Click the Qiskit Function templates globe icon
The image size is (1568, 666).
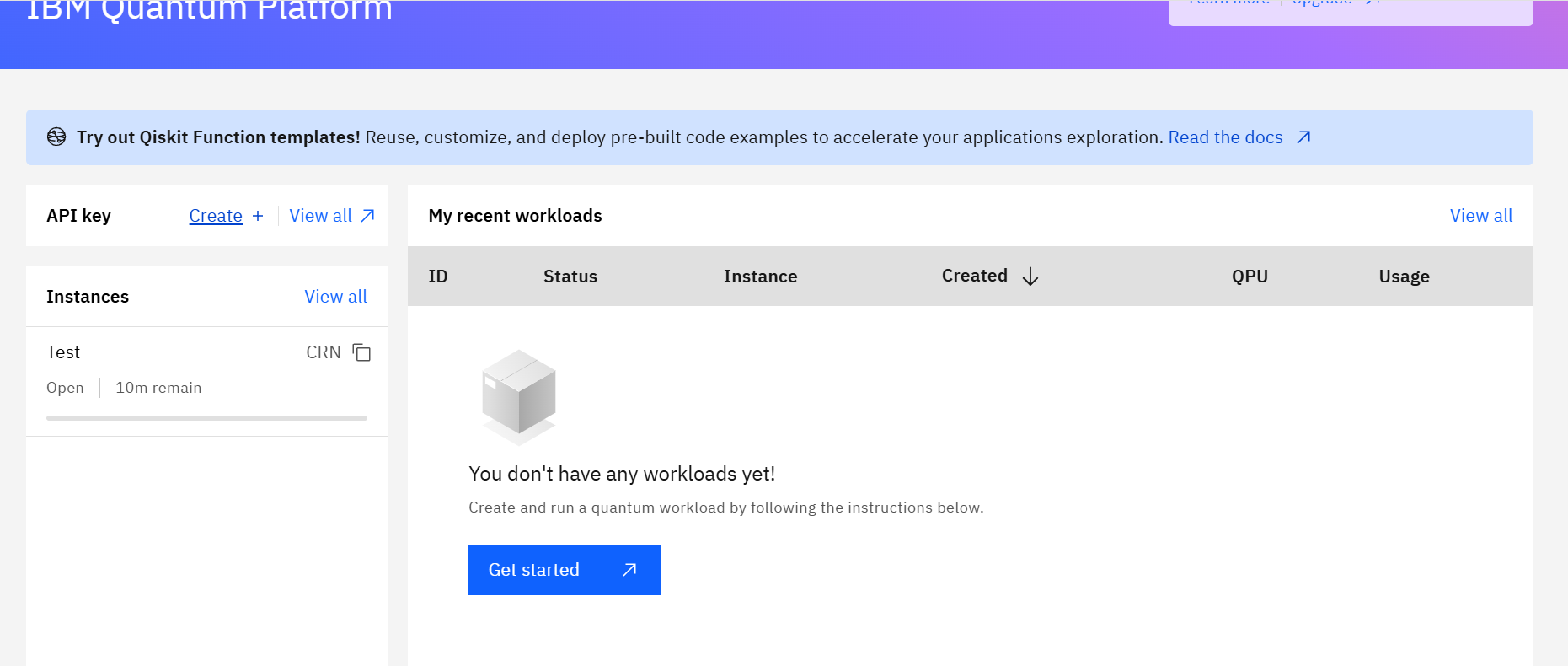pos(56,137)
